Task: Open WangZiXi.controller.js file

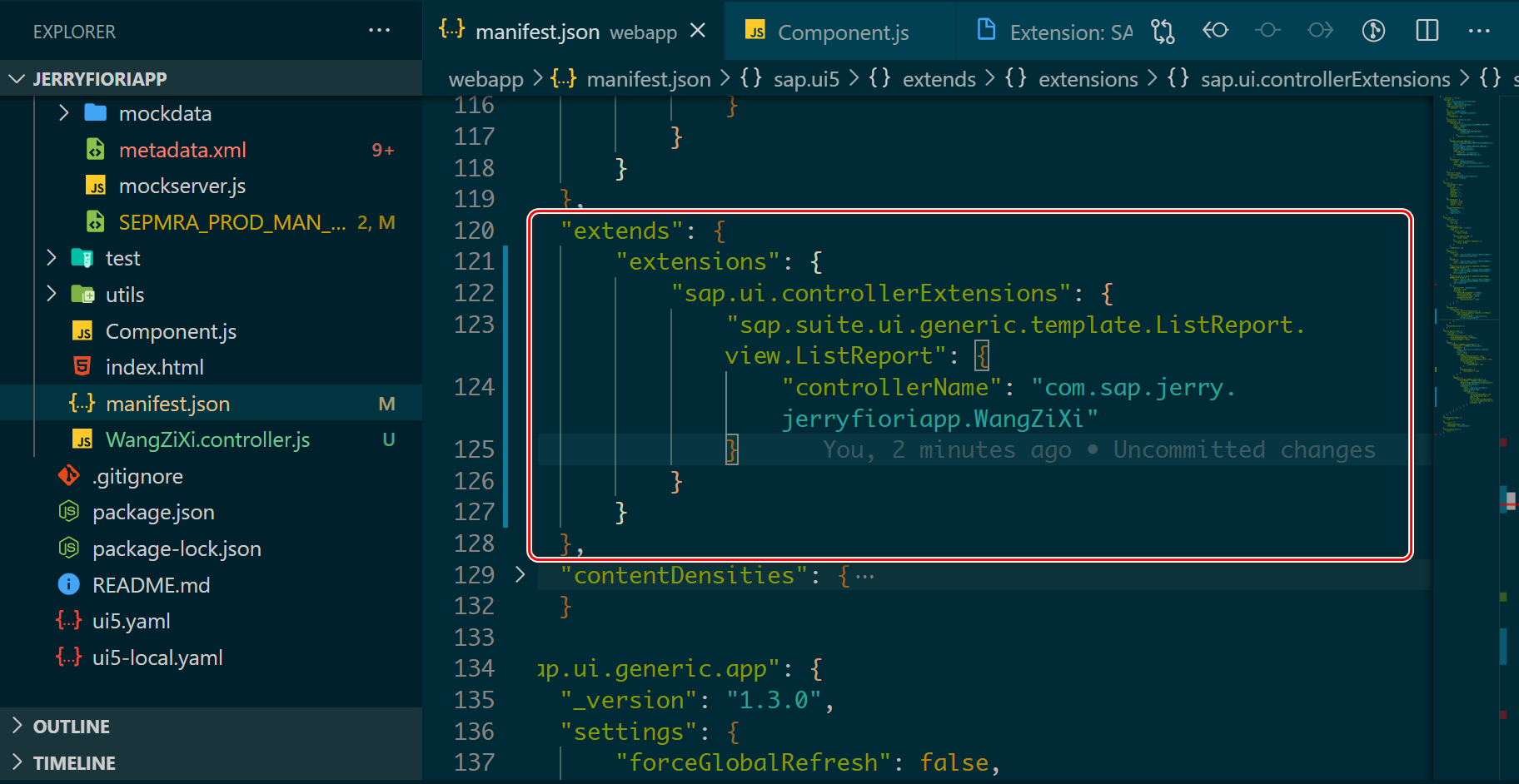Action: 207,439
